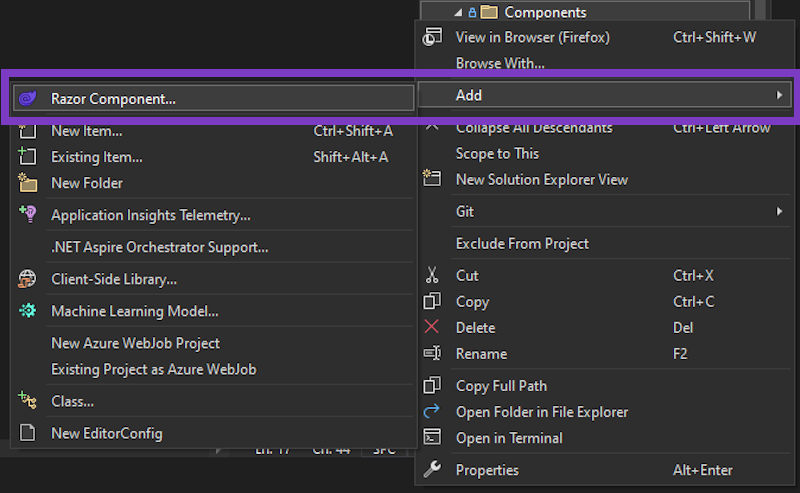
Task: Collapse the Components folder tree node
Action: [x=459, y=13]
